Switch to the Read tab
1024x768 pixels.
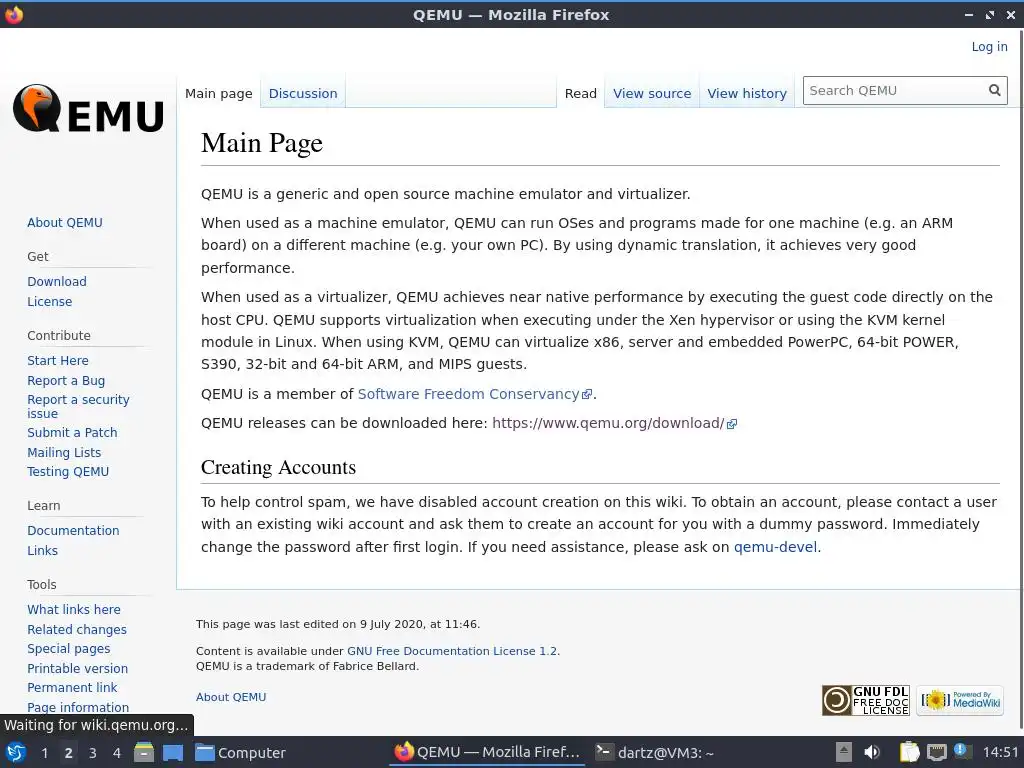tap(581, 93)
